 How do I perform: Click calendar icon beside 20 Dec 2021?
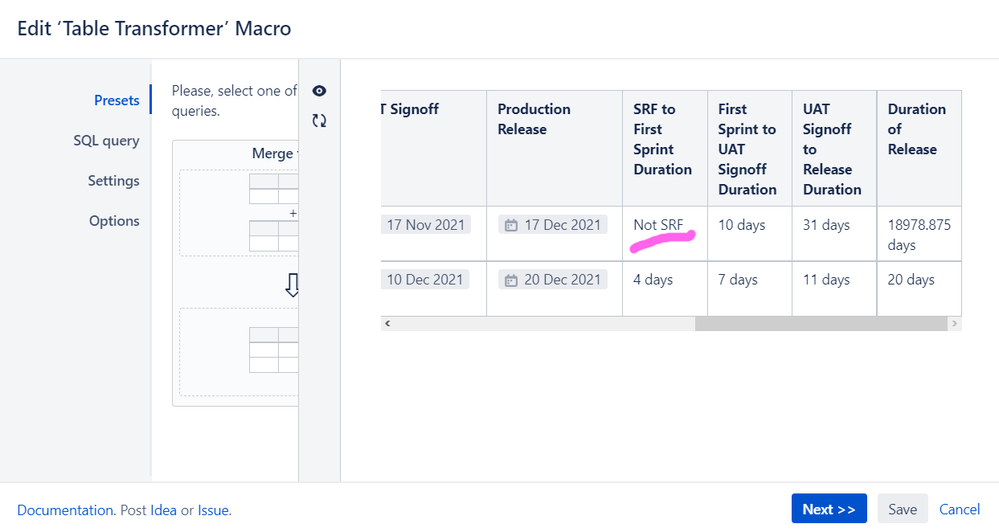pos(511,280)
